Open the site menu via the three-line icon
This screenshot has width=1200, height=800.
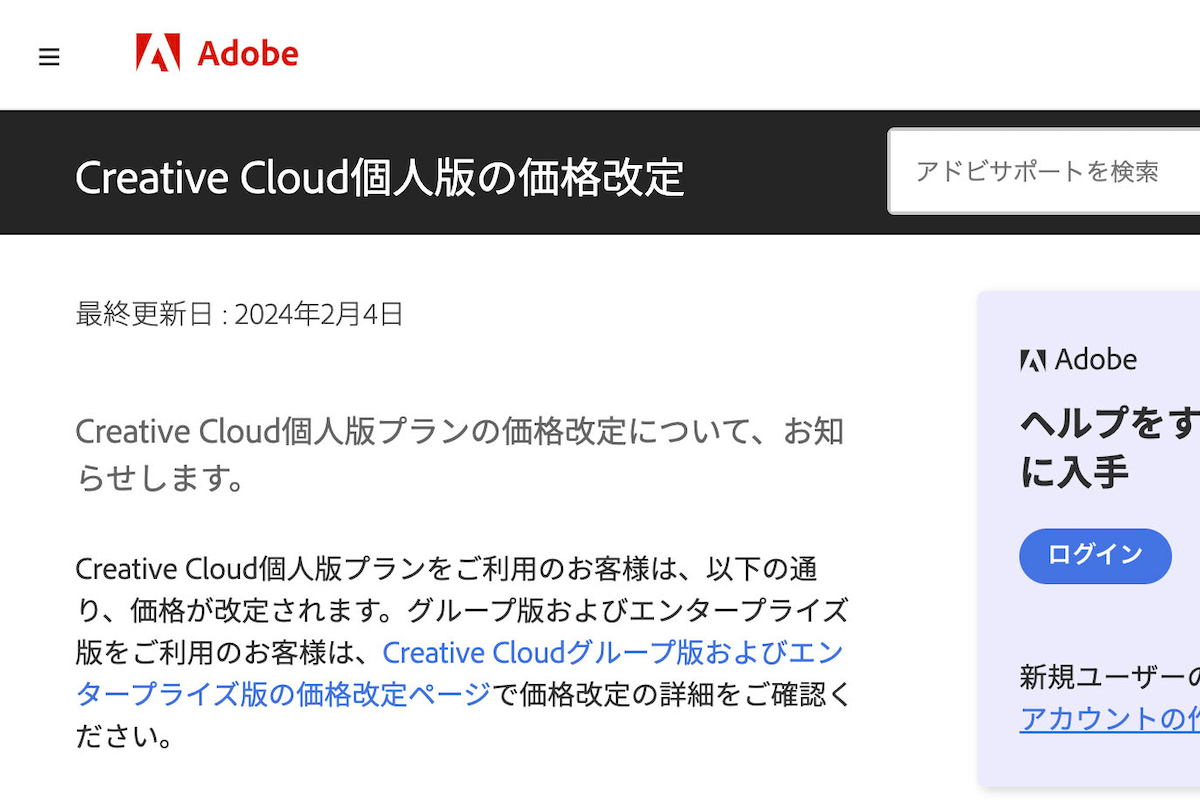click(x=49, y=57)
